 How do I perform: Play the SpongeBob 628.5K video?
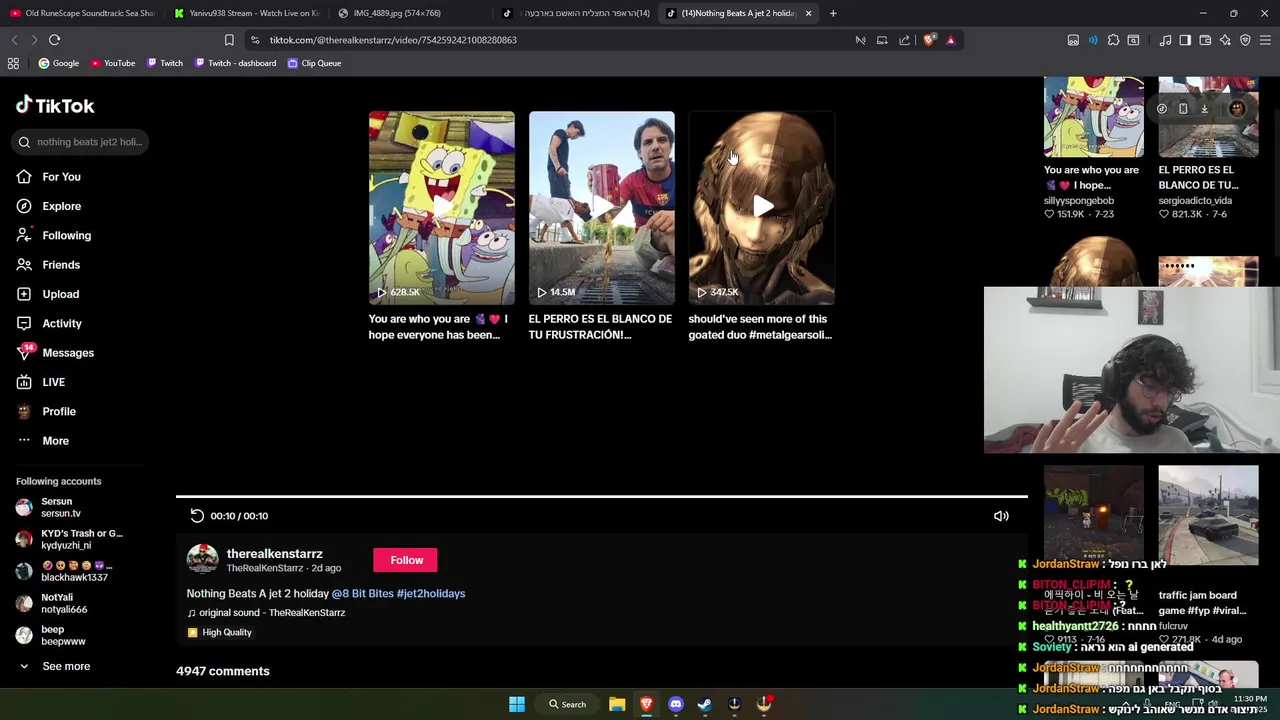[x=441, y=208]
